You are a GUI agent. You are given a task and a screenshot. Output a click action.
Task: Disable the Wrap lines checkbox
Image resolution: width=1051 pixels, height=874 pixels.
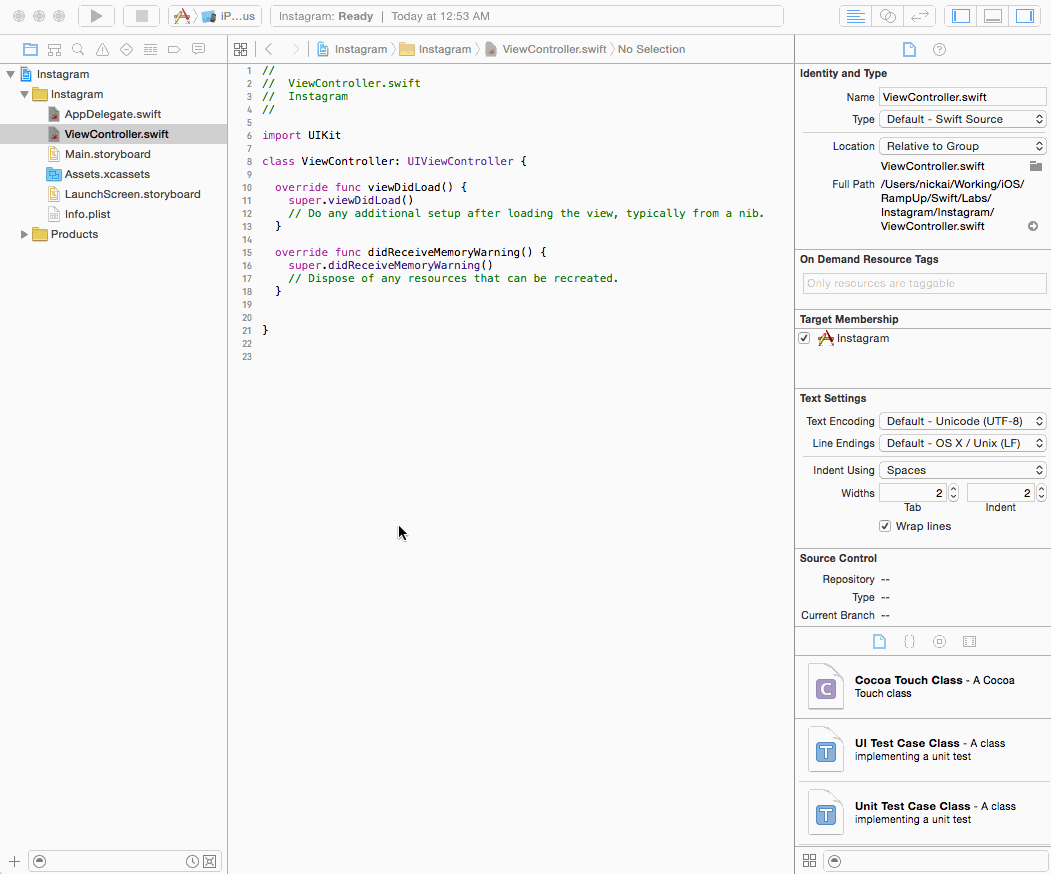click(x=885, y=526)
